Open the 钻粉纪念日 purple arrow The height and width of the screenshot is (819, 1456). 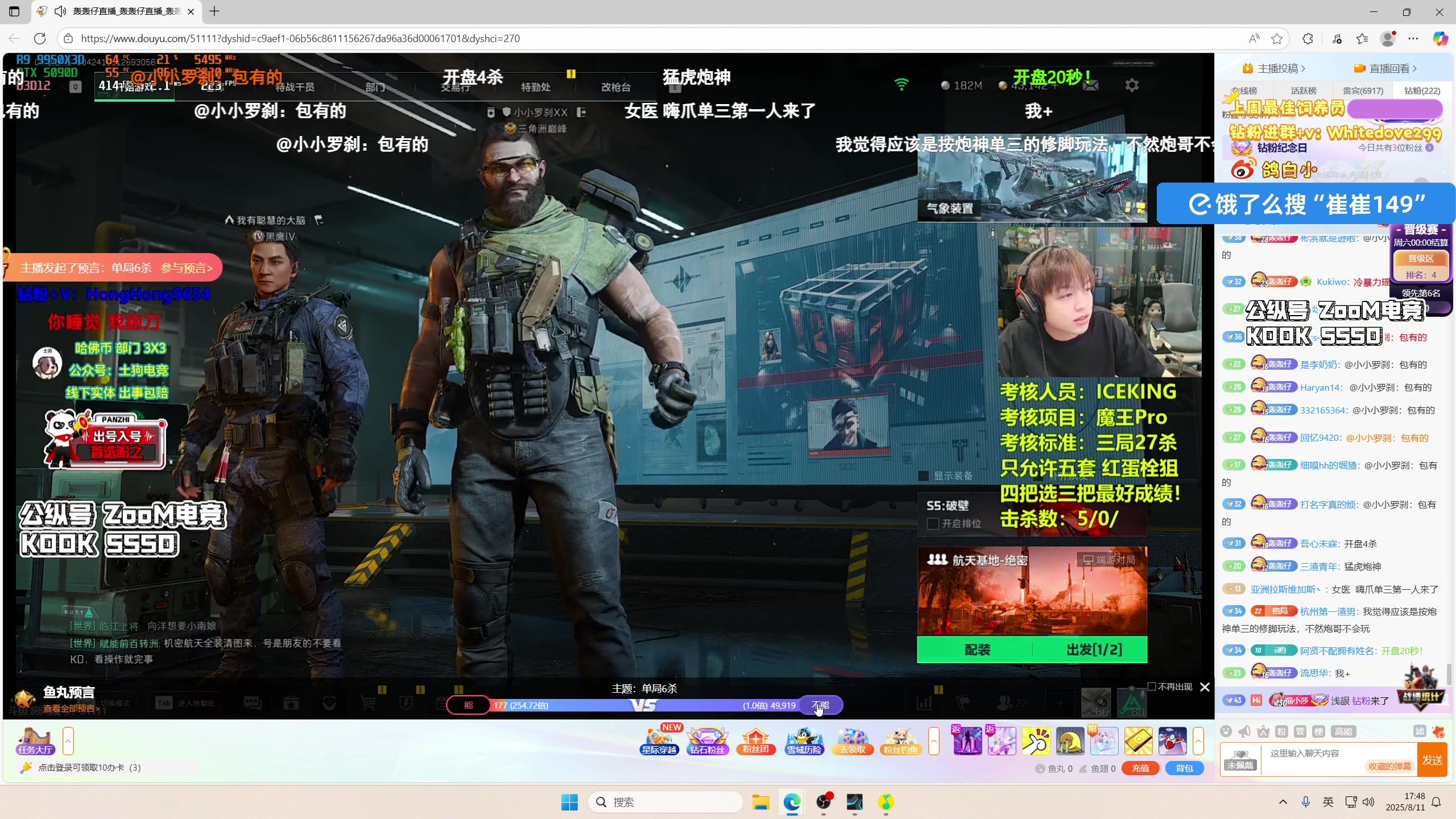1429,147
